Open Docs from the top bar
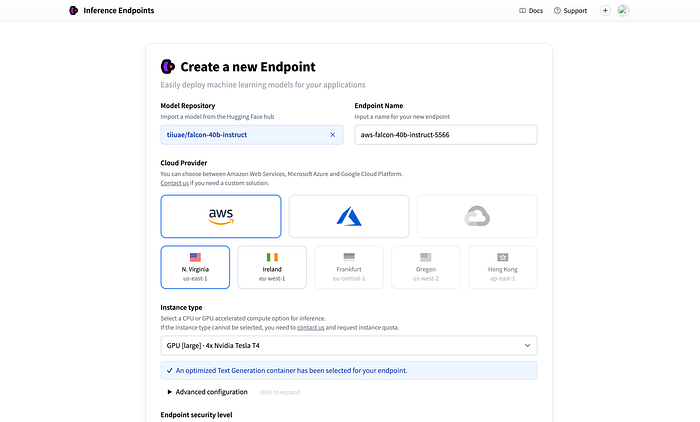This screenshot has height=422, width=700. click(x=531, y=11)
